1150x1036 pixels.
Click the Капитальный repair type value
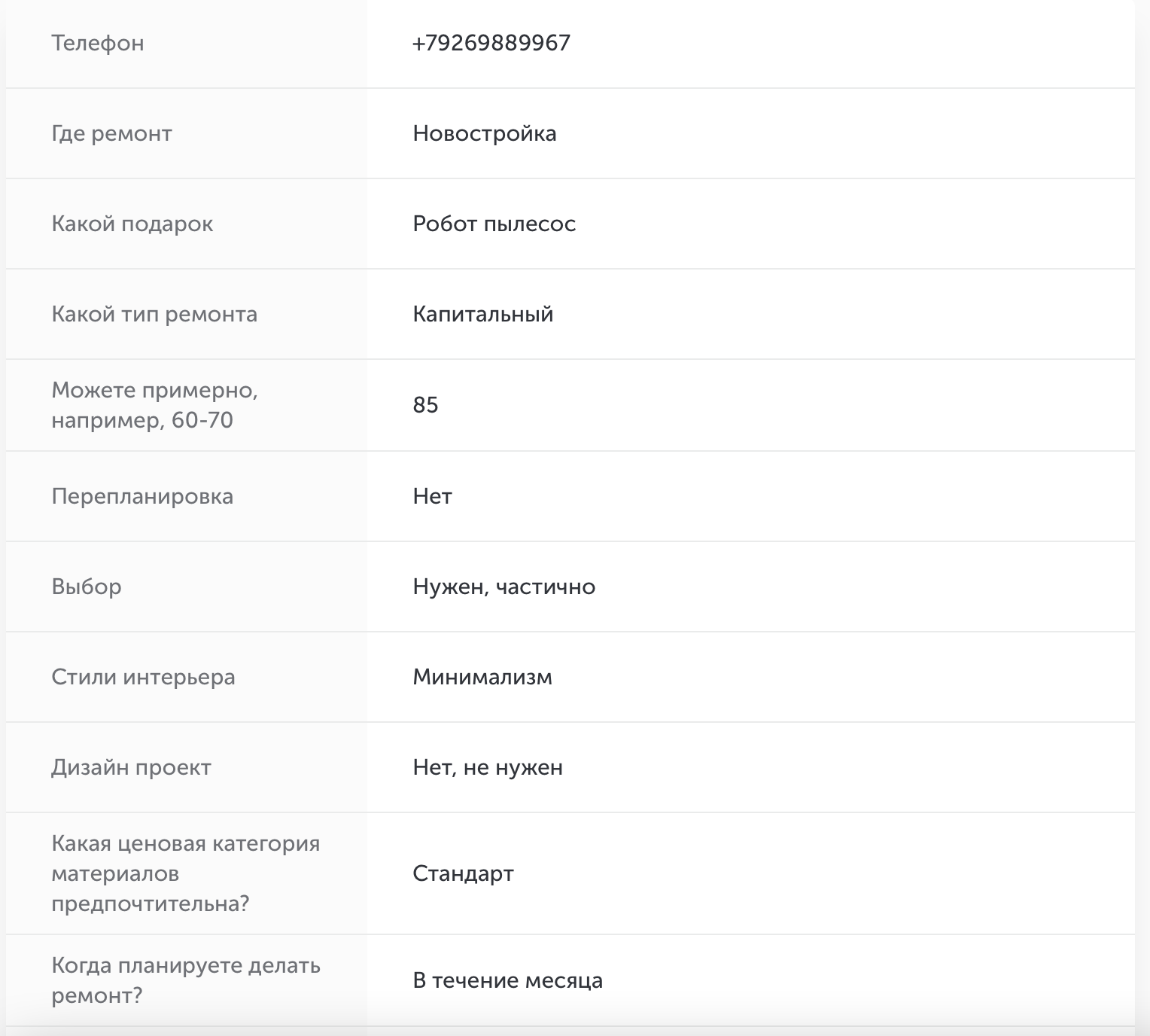(482, 314)
